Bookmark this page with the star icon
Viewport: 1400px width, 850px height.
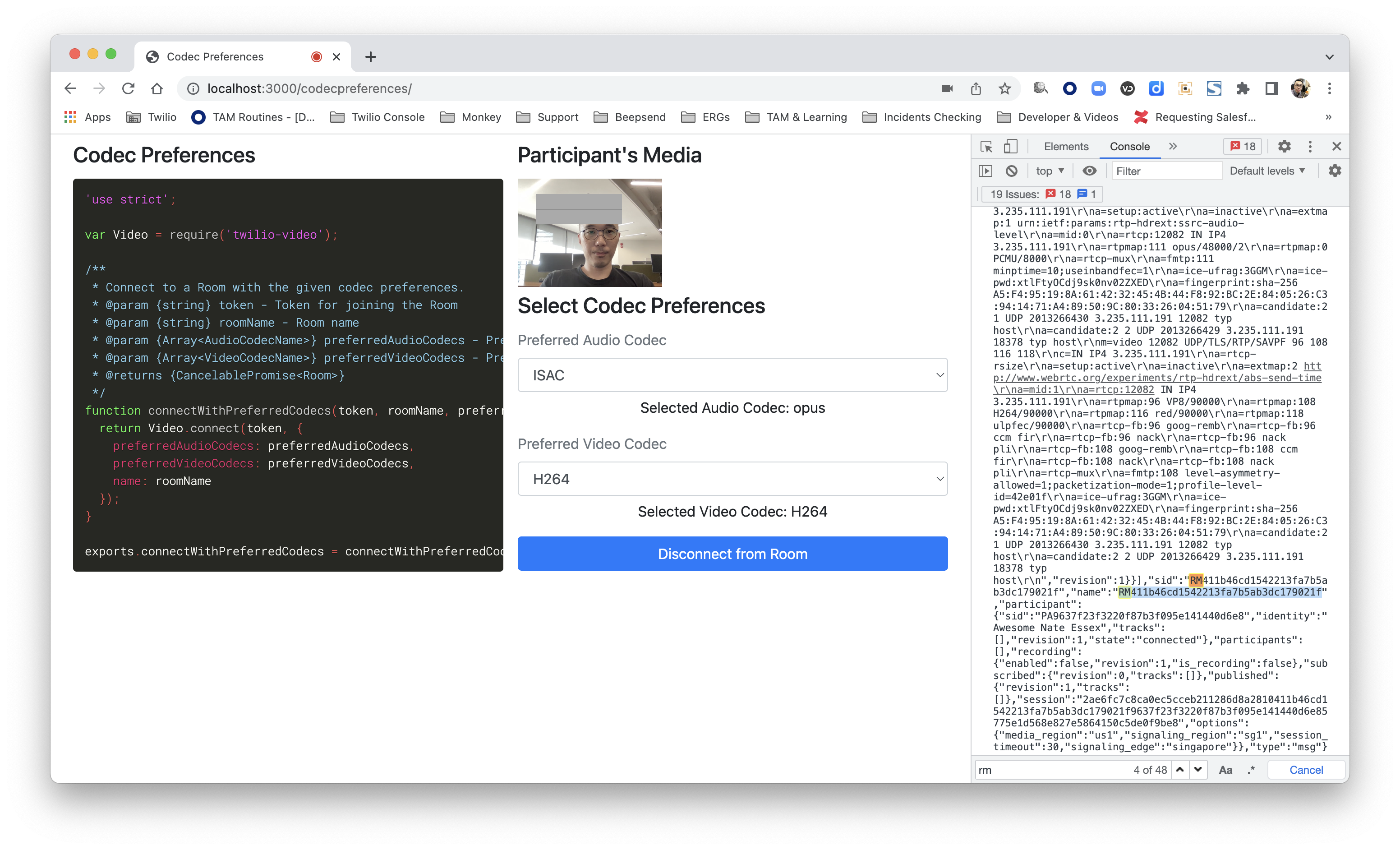(1004, 88)
